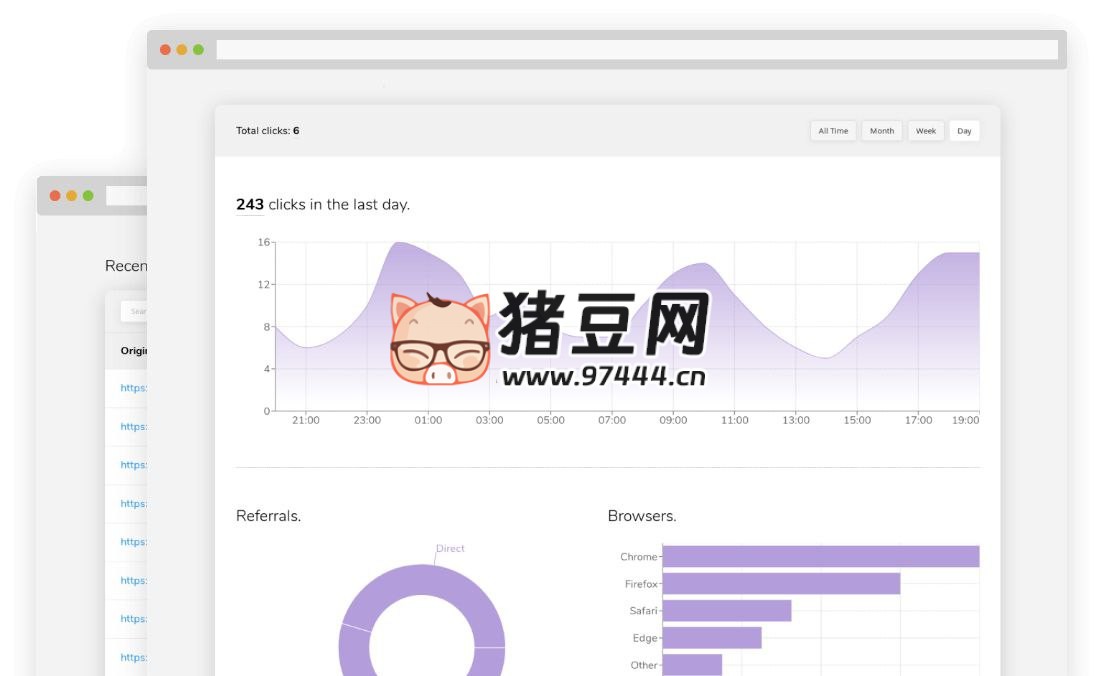Select the Week filter button
The width and height of the screenshot is (1102, 676).
click(x=925, y=130)
